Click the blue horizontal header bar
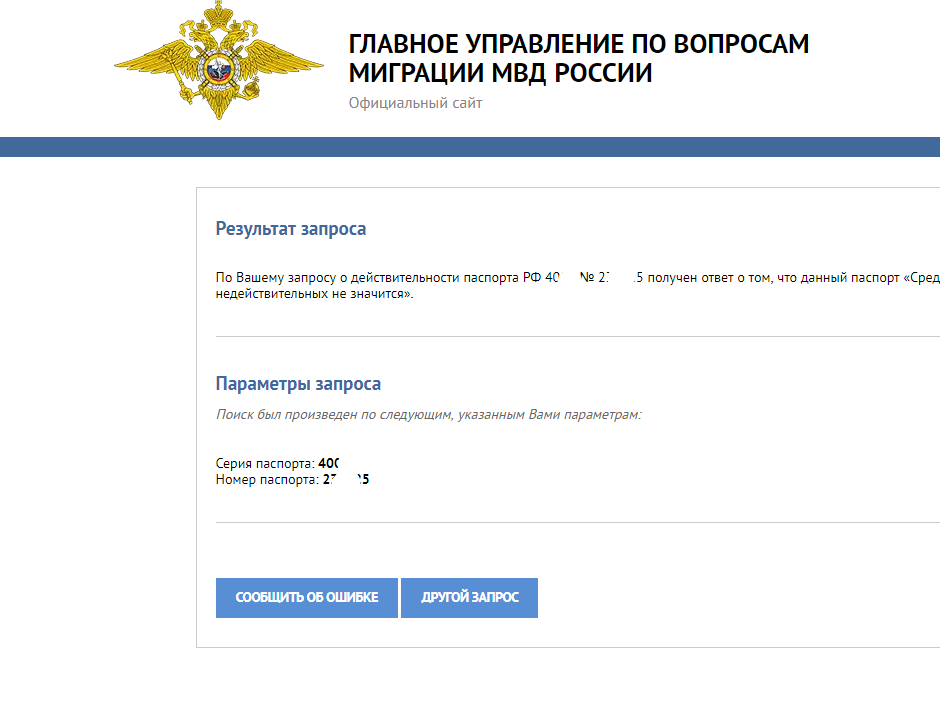This screenshot has width=940, height=705. click(x=470, y=147)
